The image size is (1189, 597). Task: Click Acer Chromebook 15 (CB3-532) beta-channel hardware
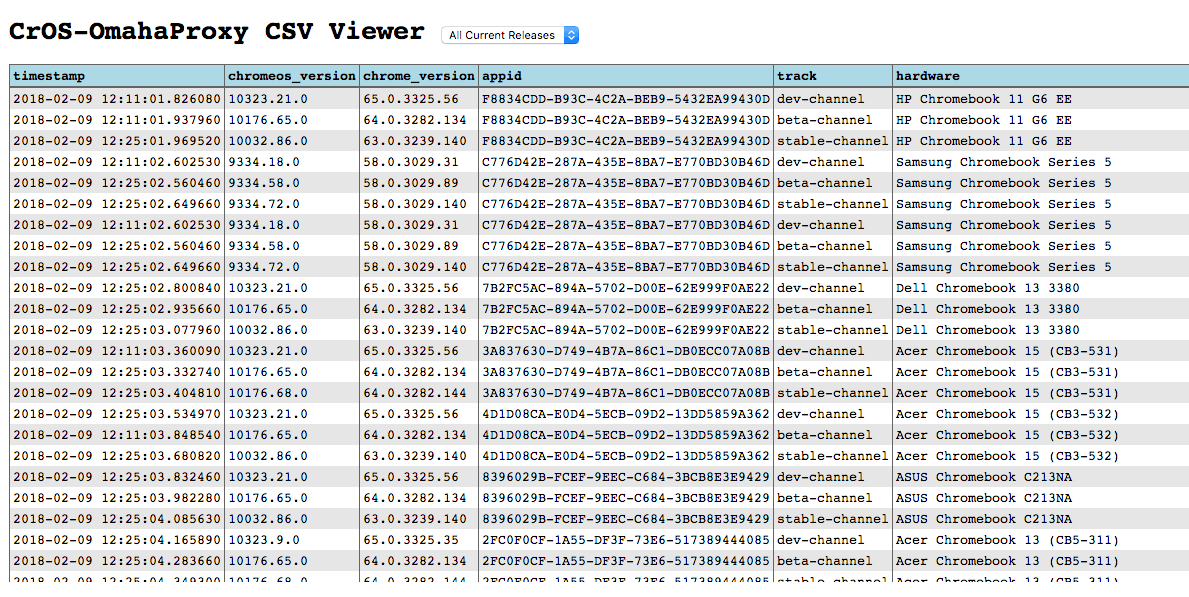1008,435
